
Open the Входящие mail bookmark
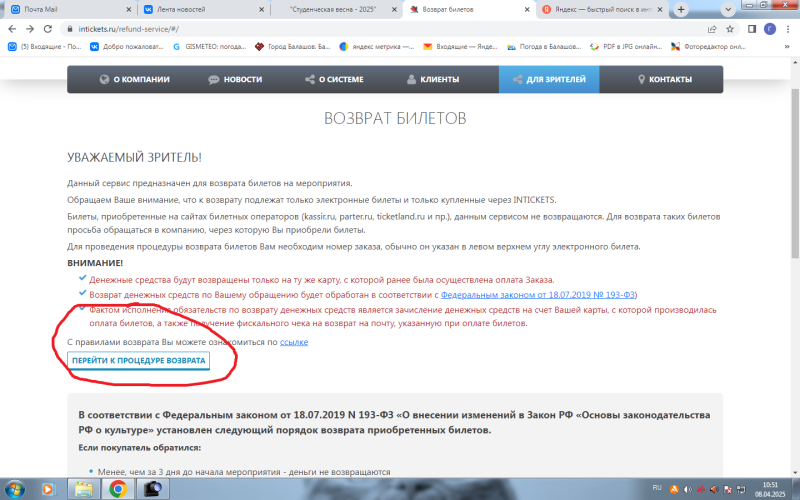tap(44, 46)
